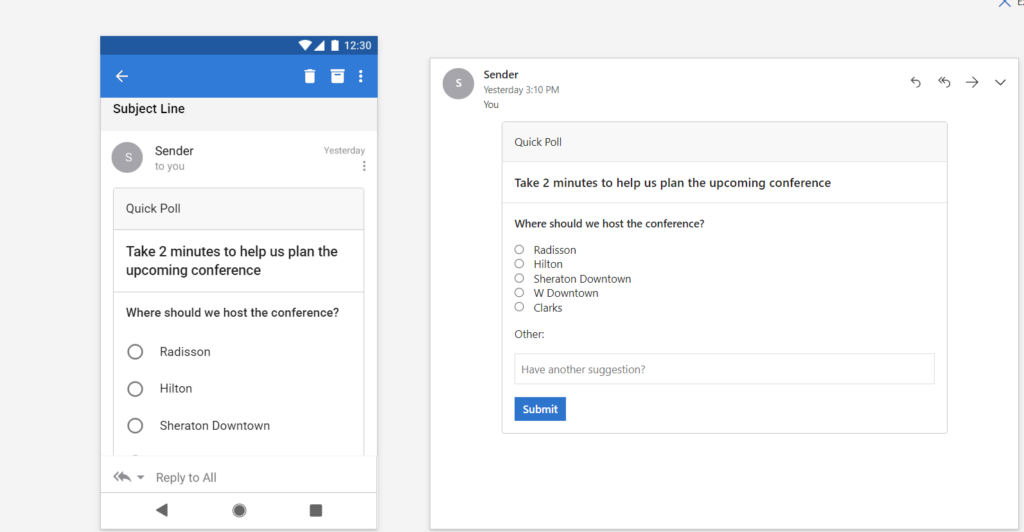Click Sender name in desktop message
Image resolution: width=1024 pixels, height=532 pixels.
[501, 74]
